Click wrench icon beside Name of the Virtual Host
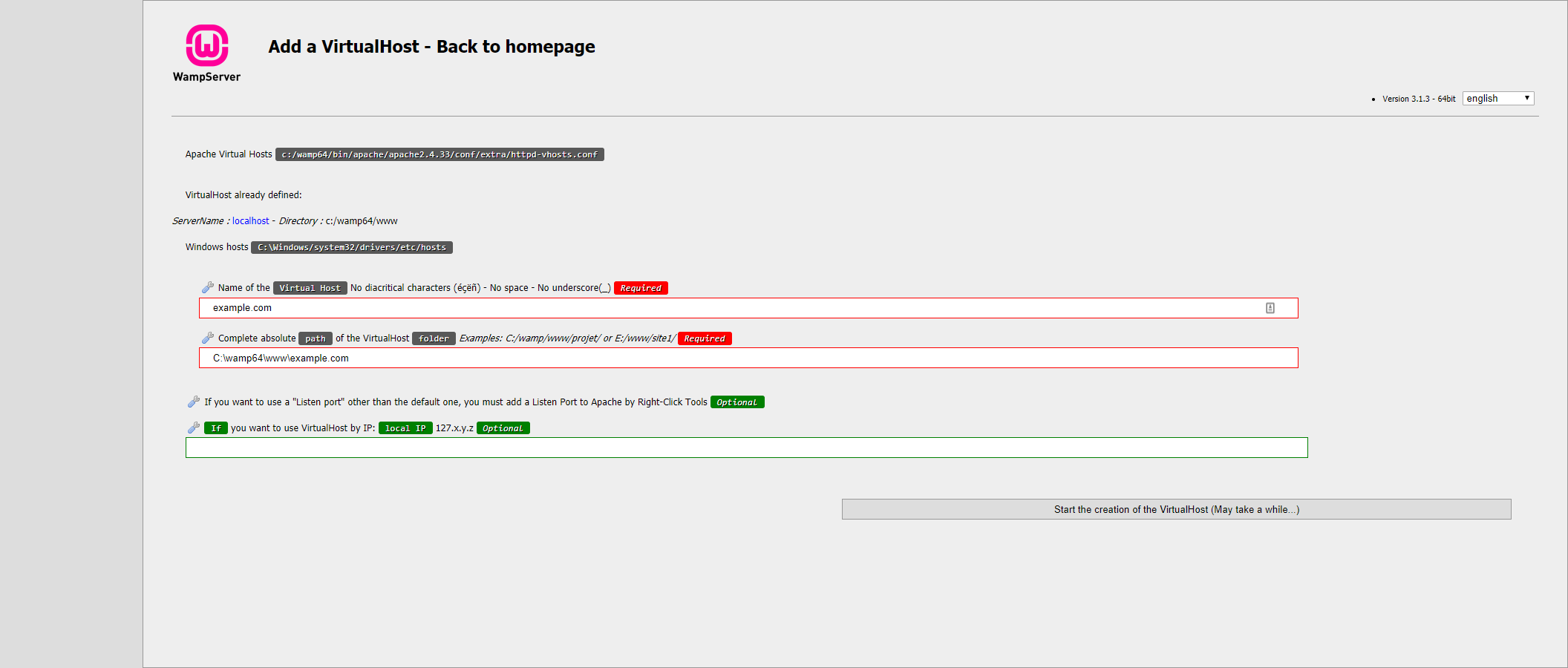The height and width of the screenshot is (668, 1568). point(208,287)
